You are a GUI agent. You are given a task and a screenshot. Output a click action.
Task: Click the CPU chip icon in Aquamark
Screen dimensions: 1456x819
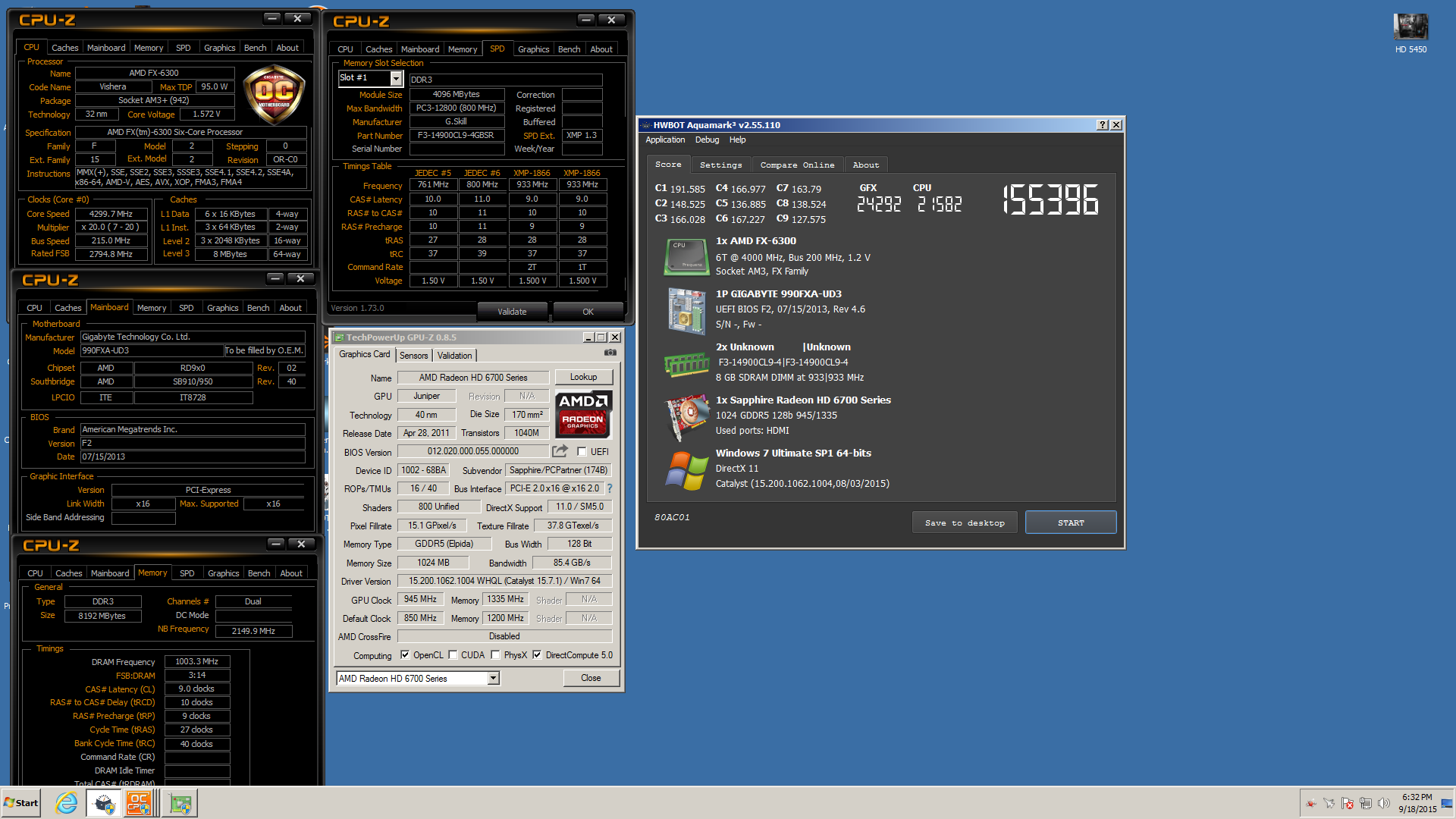coord(686,257)
